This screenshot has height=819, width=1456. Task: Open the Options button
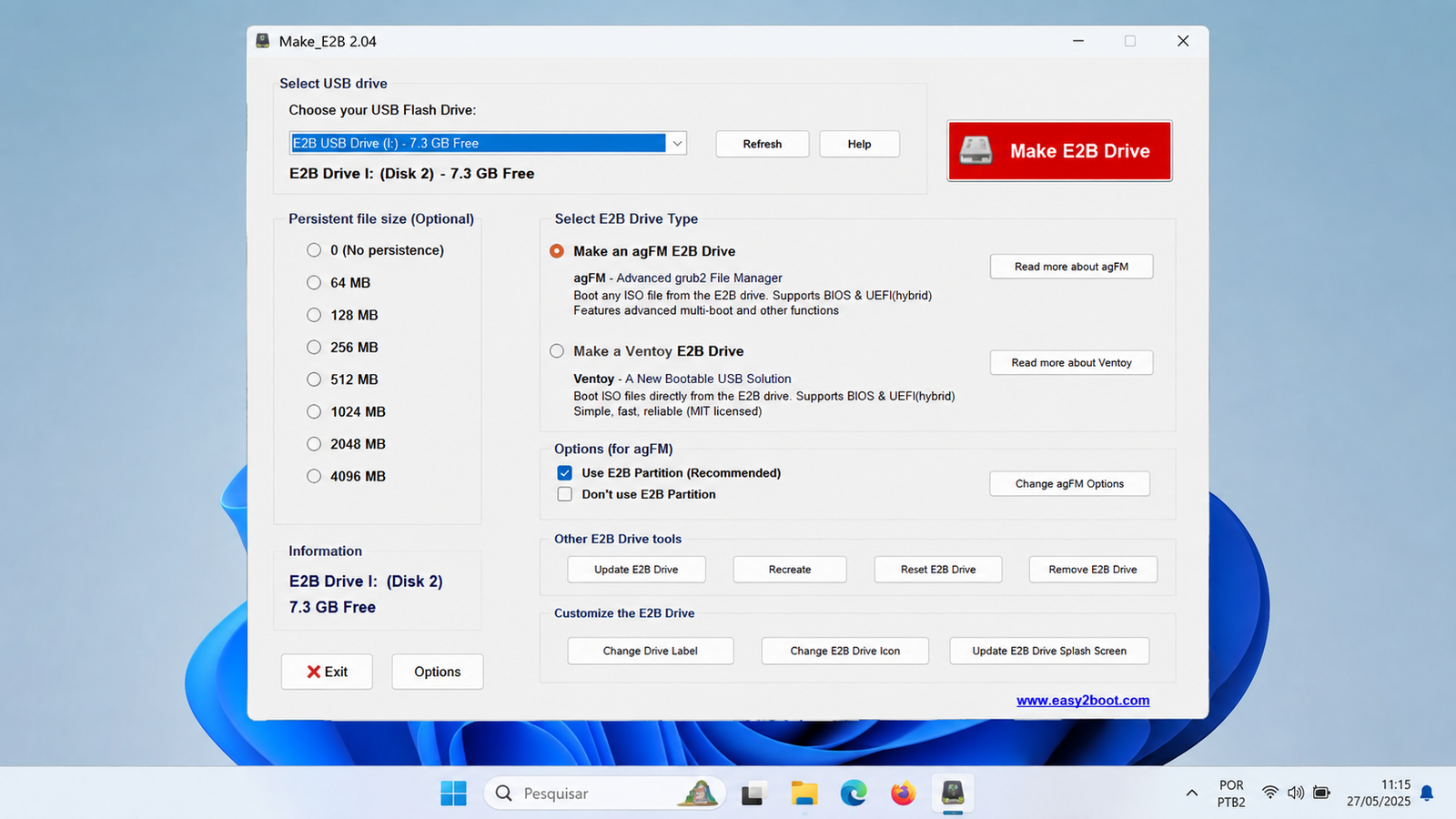[438, 672]
